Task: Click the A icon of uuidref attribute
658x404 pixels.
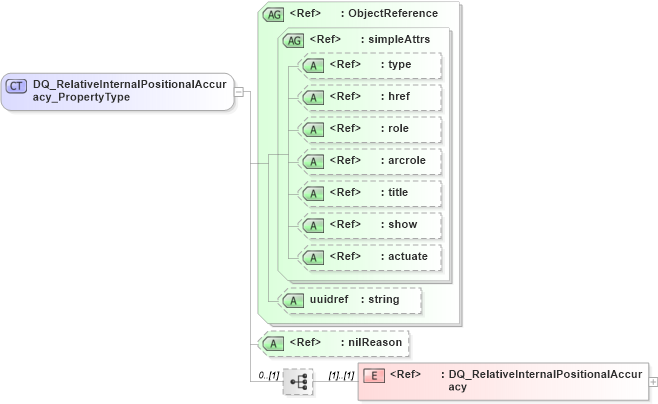Action: point(293,301)
